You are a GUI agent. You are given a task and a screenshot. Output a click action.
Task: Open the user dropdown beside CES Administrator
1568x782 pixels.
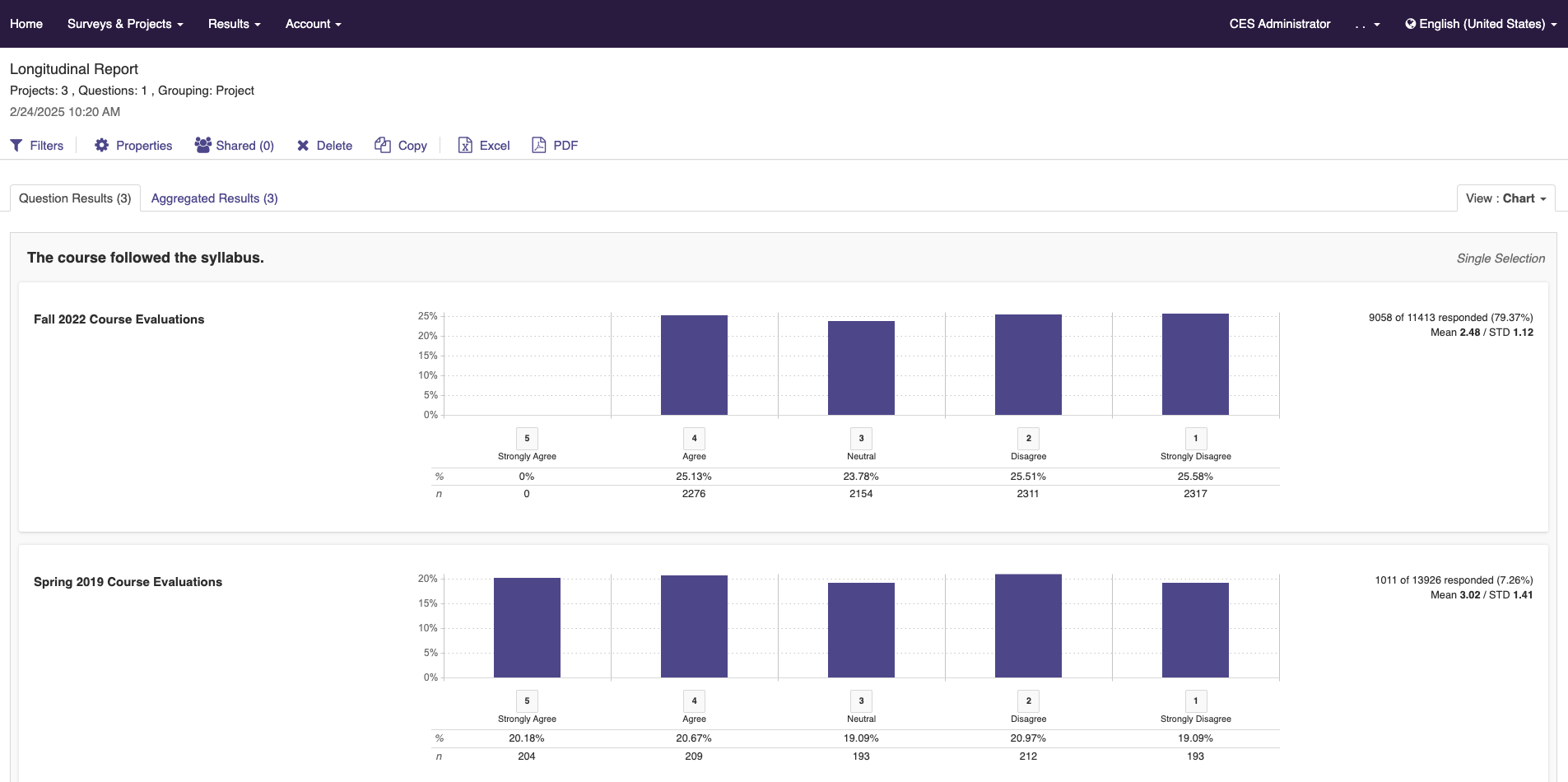(x=1367, y=25)
